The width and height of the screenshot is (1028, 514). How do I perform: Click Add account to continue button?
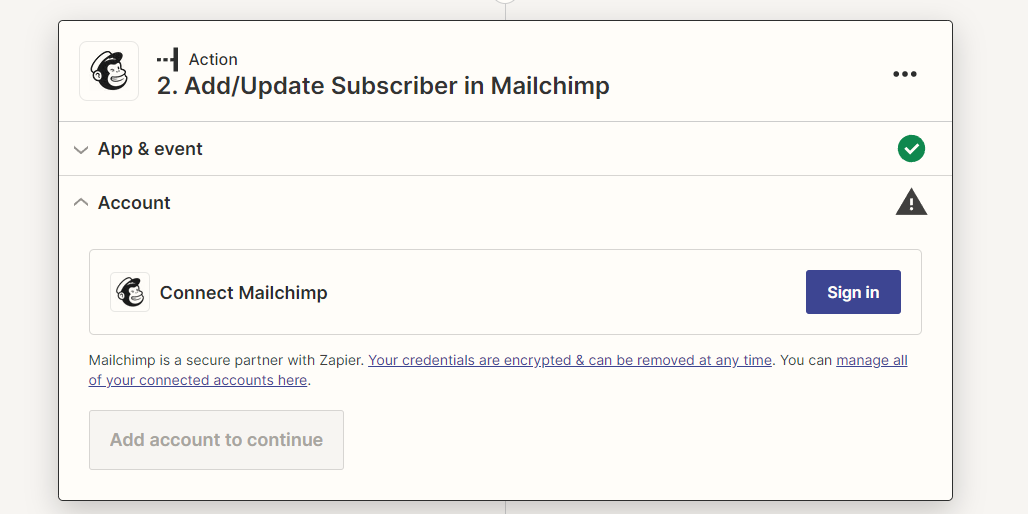pyautogui.click(x=216, y=440)
